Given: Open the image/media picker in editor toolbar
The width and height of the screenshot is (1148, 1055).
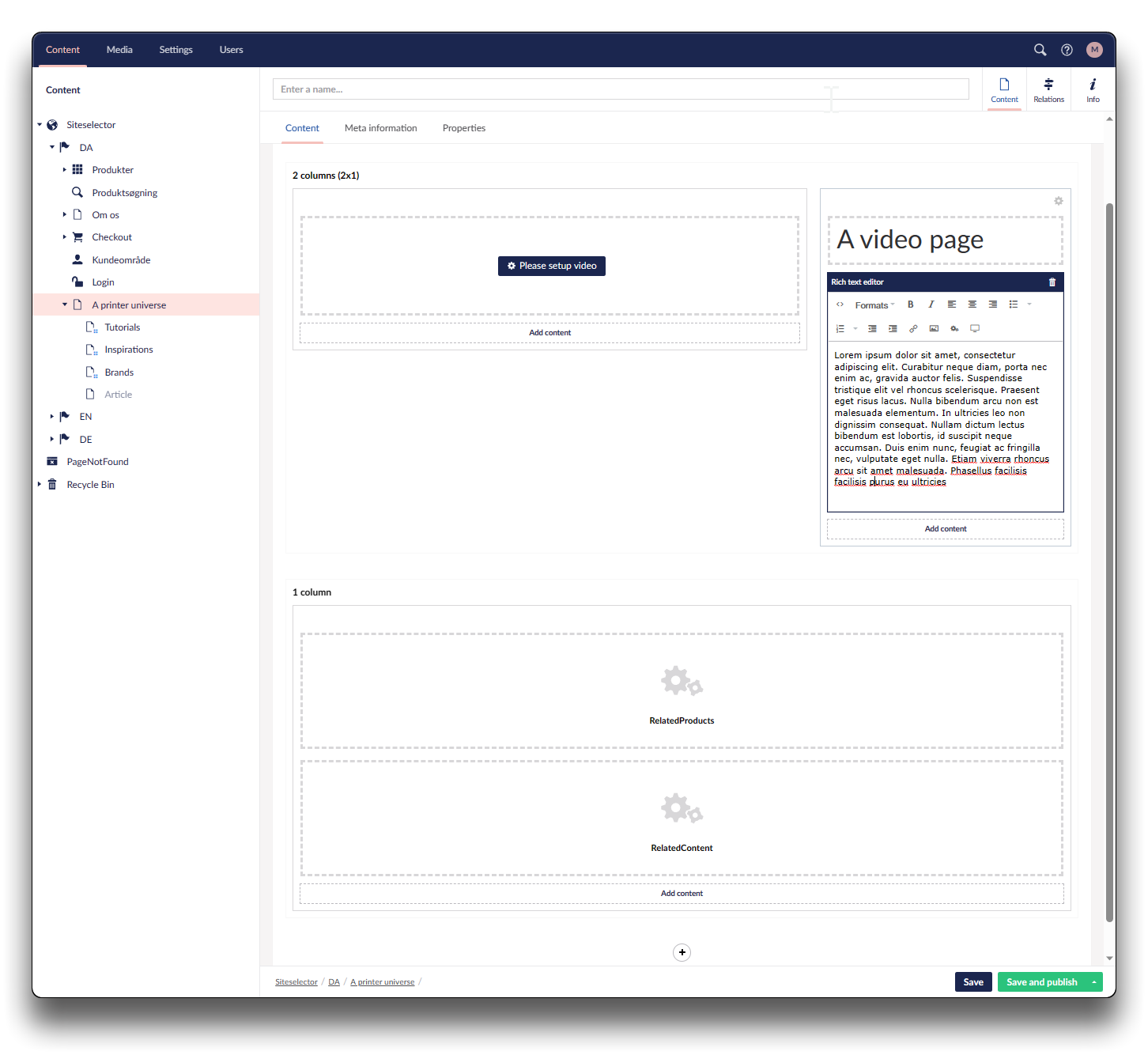Looking at the screenshot, I should (934, 328).
